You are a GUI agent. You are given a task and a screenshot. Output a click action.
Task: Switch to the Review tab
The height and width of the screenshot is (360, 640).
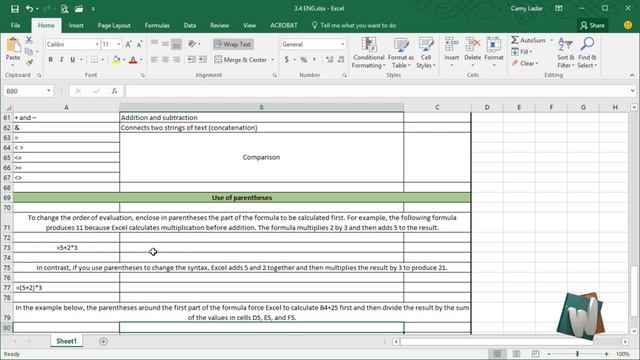[x=219, y=25]
